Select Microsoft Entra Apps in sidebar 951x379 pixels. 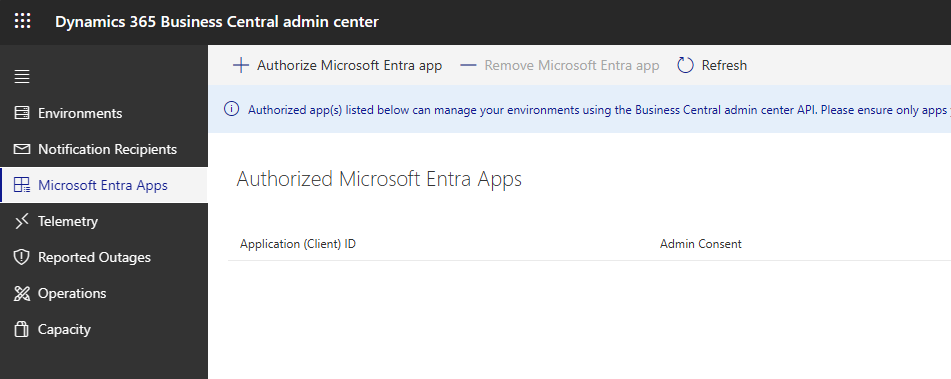tap(104, 185)
